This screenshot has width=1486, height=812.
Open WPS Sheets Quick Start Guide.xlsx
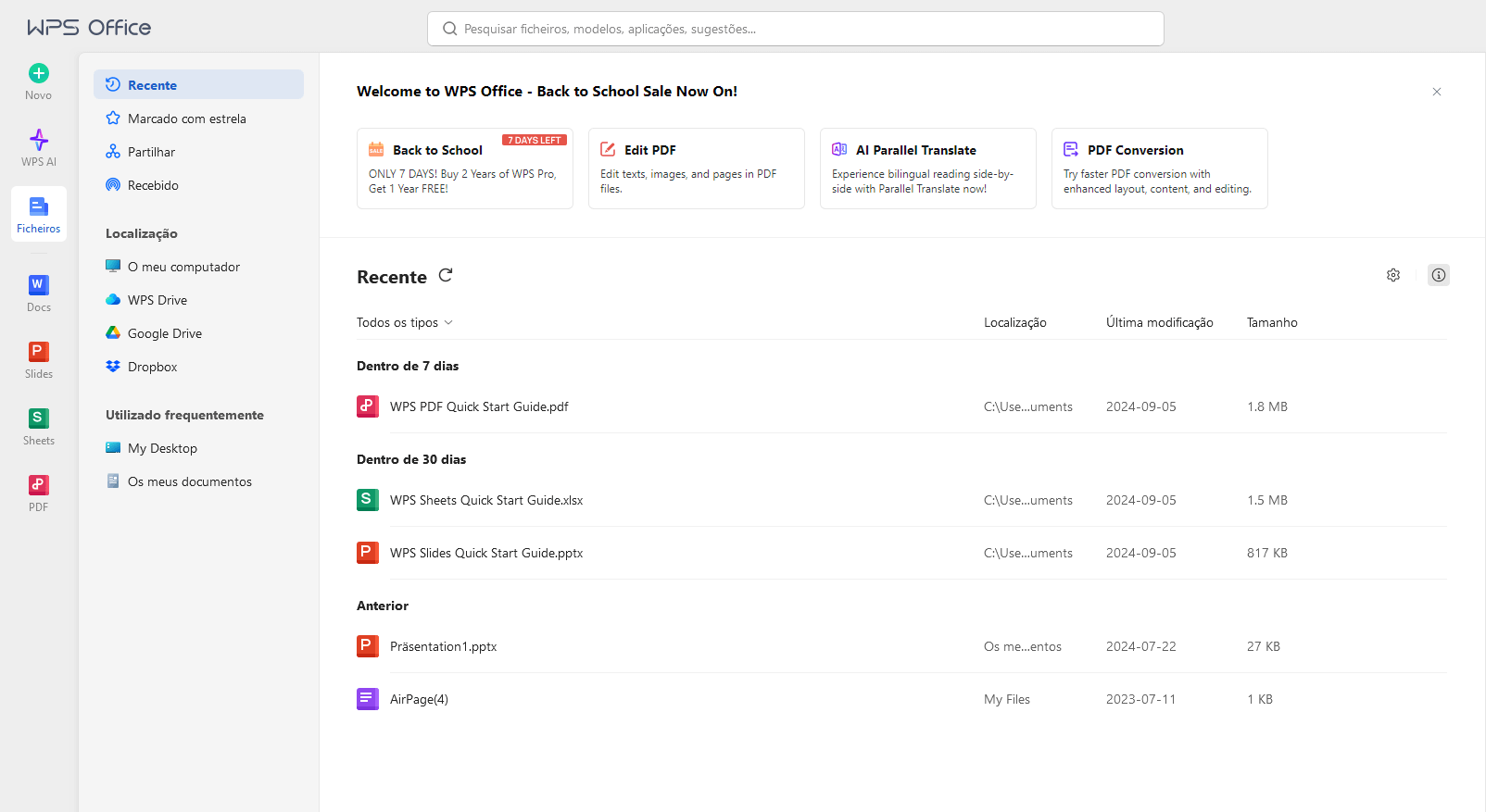pyautogui.click(x=901, y=500)
